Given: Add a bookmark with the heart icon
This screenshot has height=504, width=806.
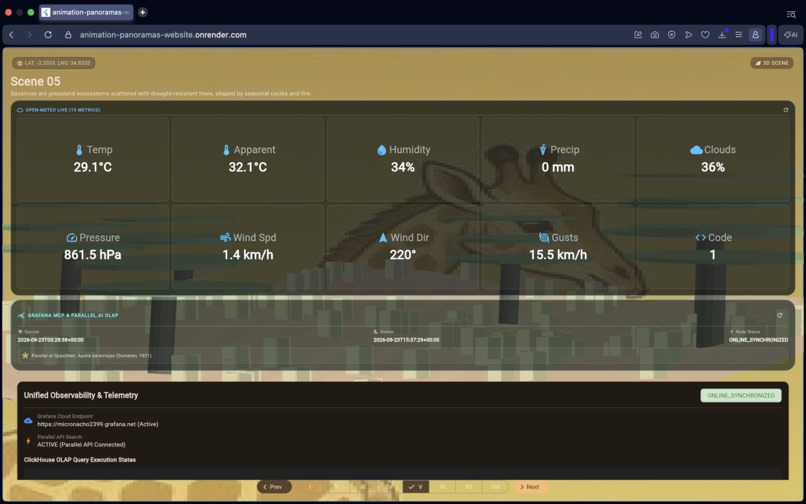Looking at the screenshot, I should click(705, 35).
